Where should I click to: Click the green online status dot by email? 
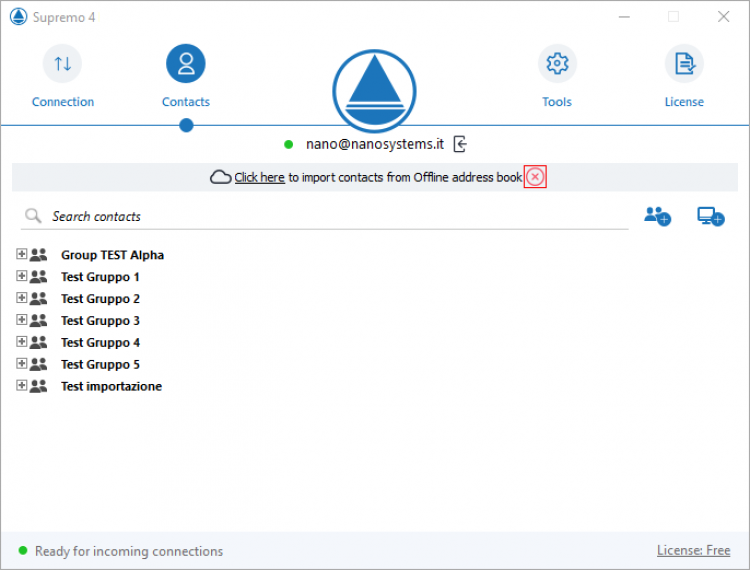click(288, 144)
